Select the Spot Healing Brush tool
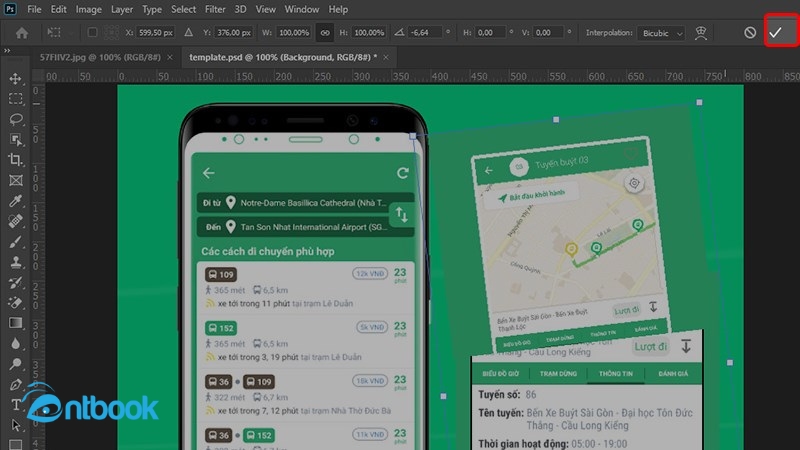Screen dimensions: 800x450 click(x=15, y=221)
